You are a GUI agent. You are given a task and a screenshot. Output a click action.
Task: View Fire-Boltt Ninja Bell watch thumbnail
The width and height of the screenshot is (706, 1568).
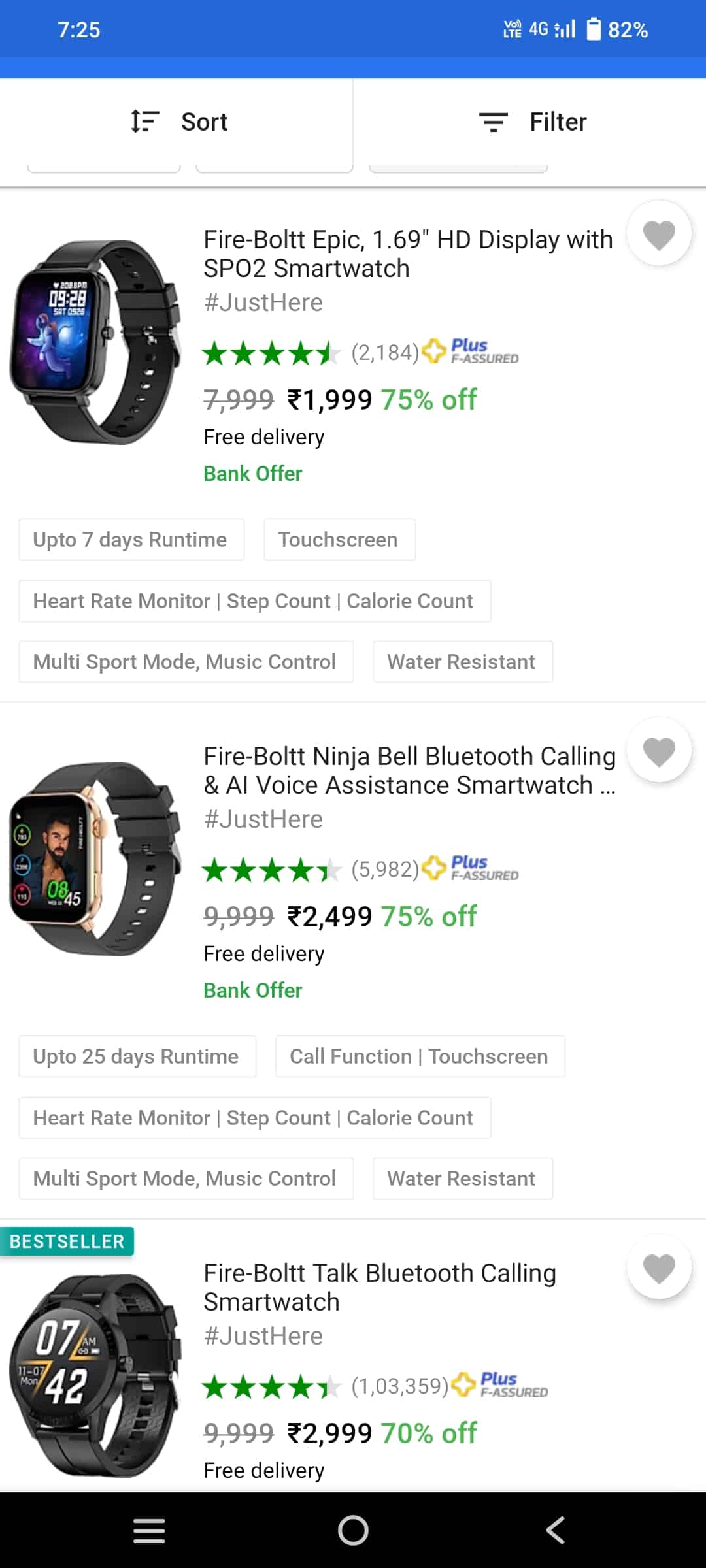(x=95, y=858)
